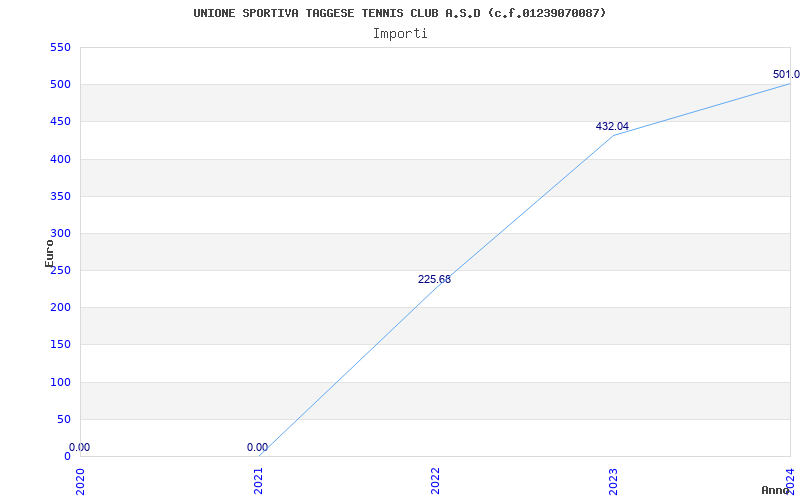The height and width of the screenshot is (500, 800).
Task: Click the chart title UNIONE SPORTIVA TAGGESE TENNIS CLUB
Action: point(399,13)
